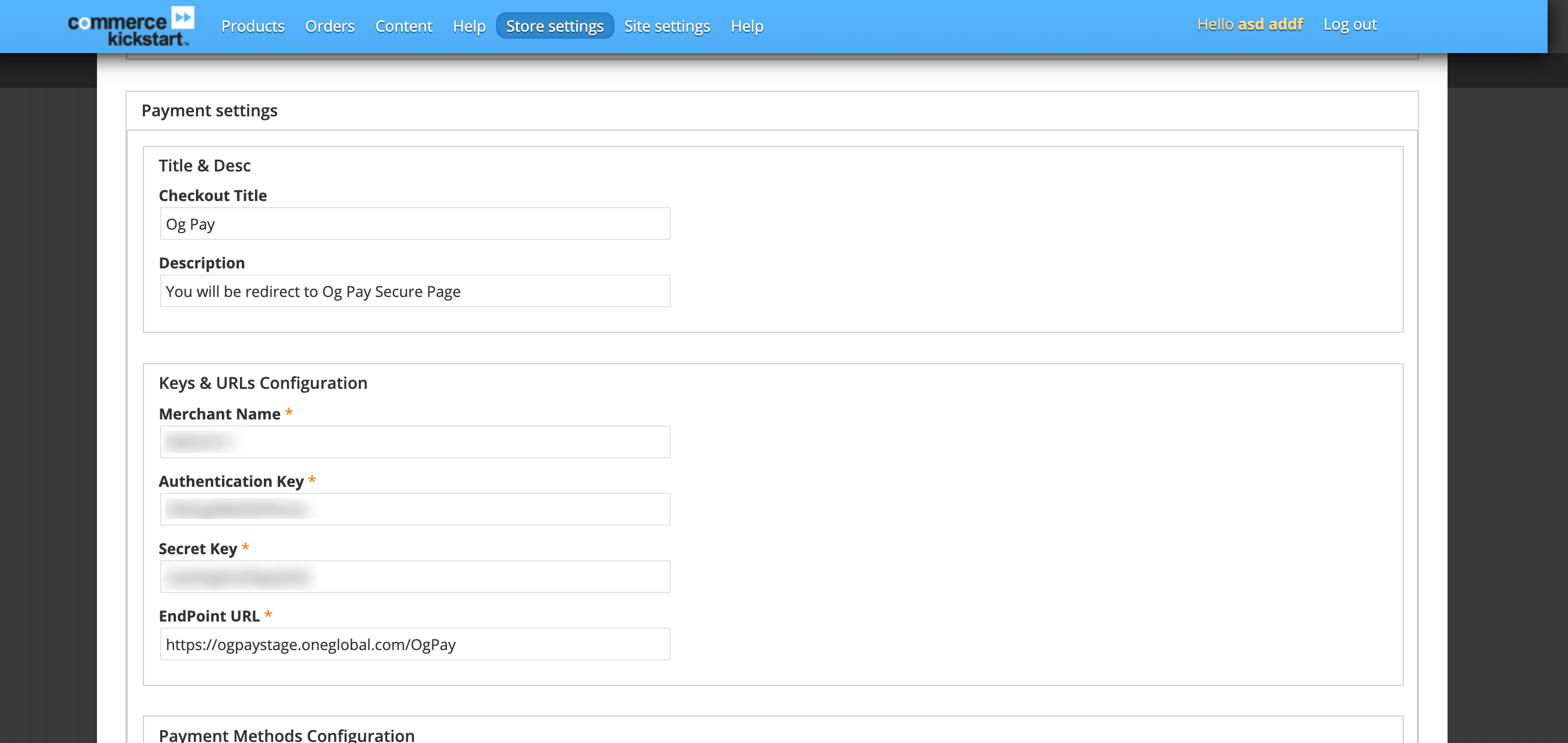Open the asd addf user profile link
1568x743 pixels.
[x=1270, y=24]
